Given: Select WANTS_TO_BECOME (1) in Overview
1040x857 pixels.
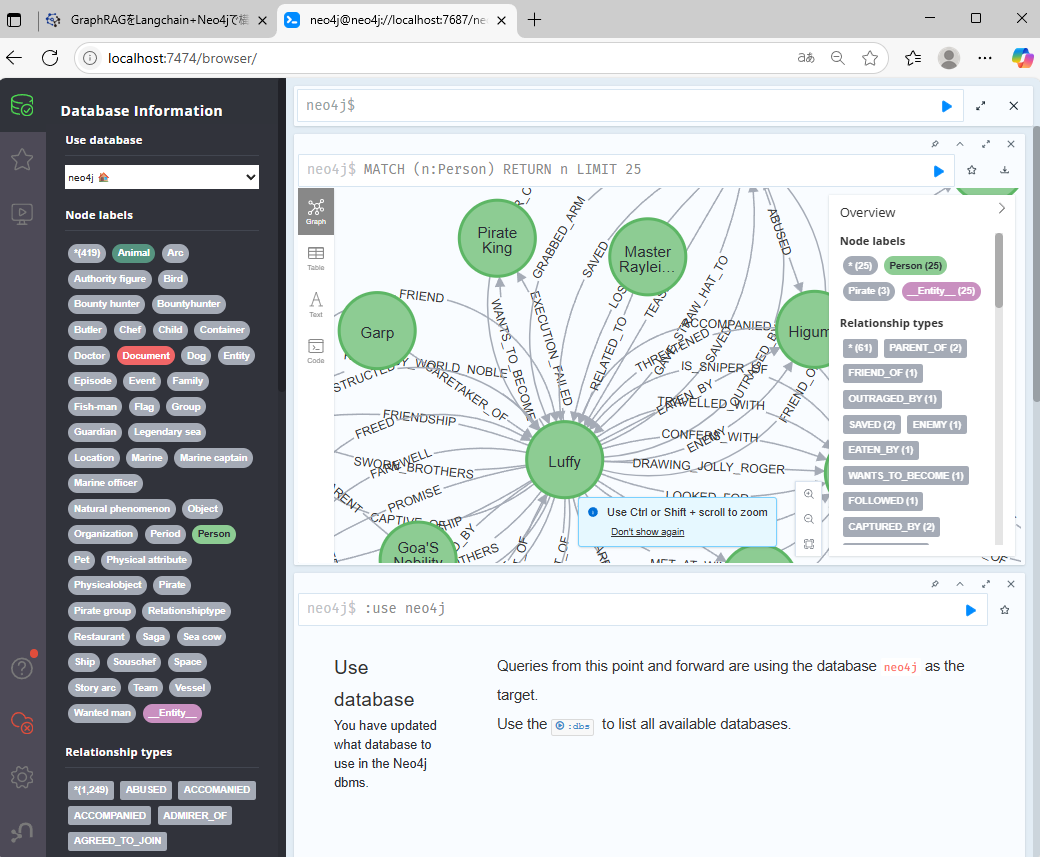Looking at the screenshot, I should point(905,476).
